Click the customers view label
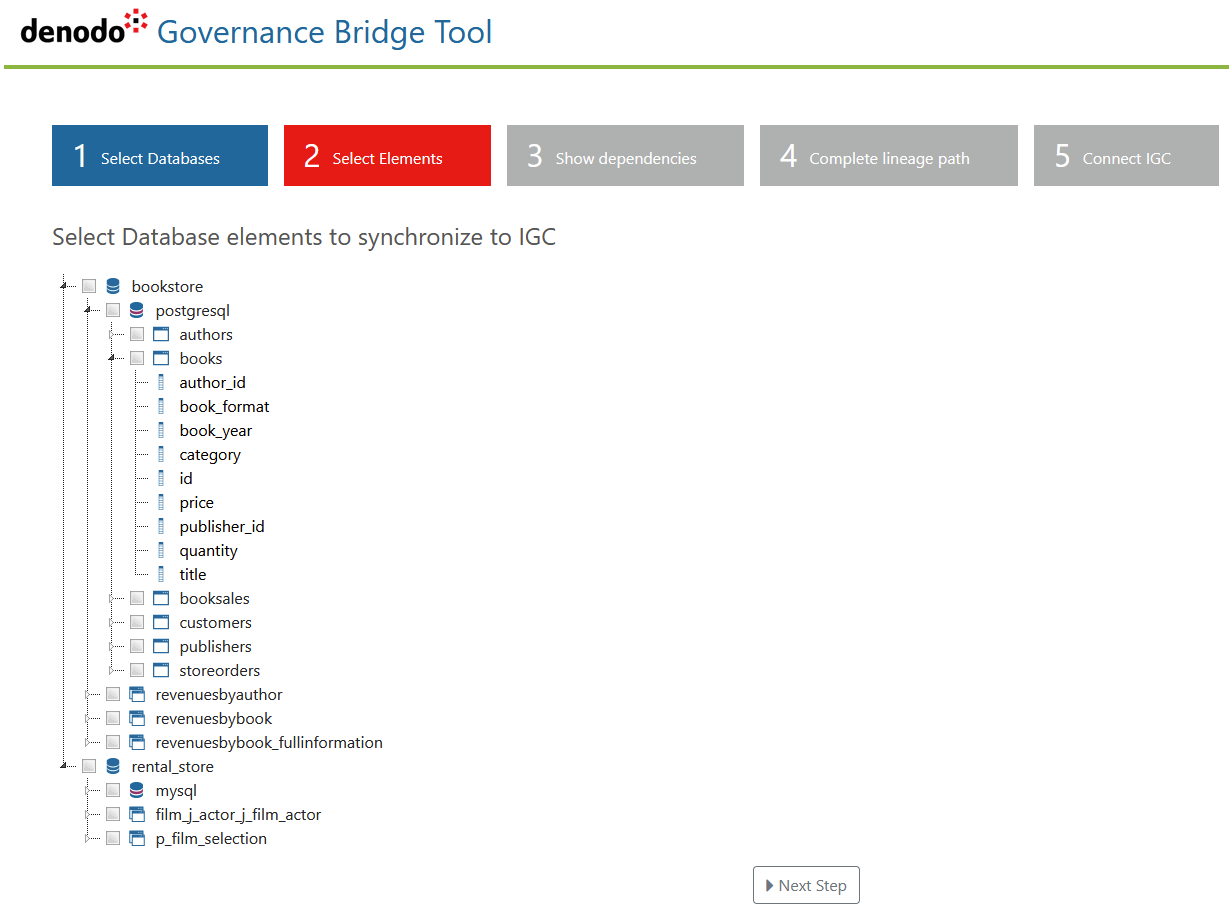1229x913 pixels. pyautogui.click(x=215, y=623)
